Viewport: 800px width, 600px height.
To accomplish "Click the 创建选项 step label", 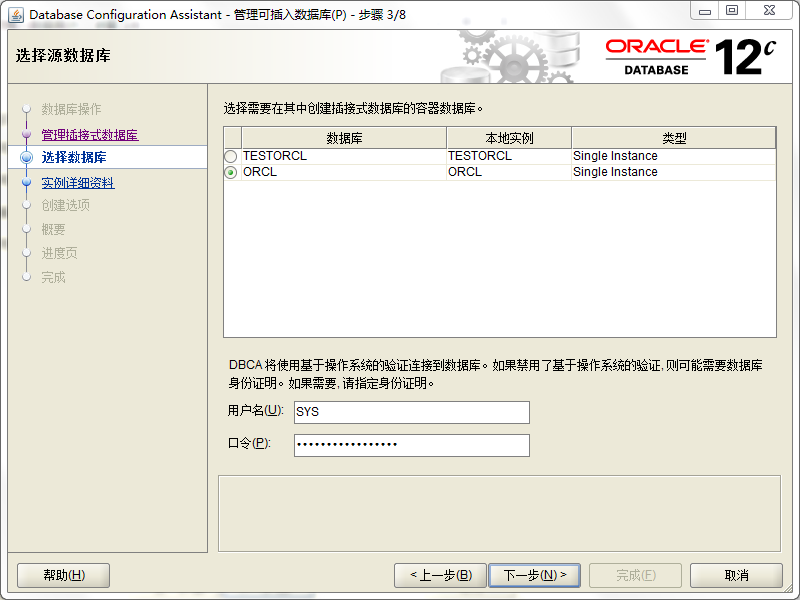I will 66,205.
